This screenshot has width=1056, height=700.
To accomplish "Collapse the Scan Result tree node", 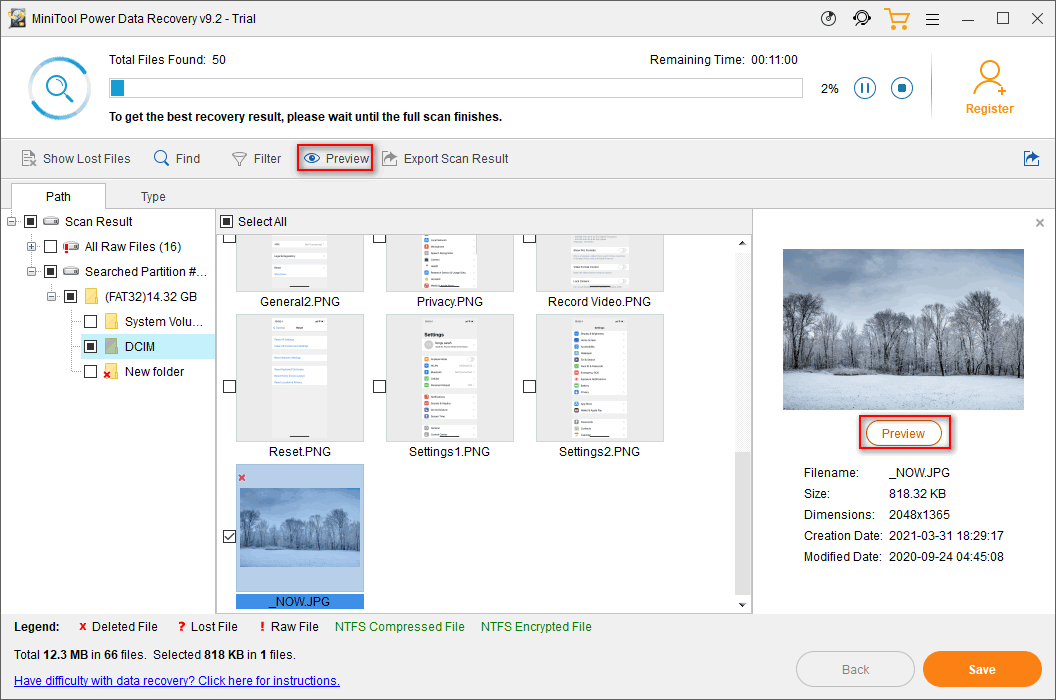I will coord(11,222).
